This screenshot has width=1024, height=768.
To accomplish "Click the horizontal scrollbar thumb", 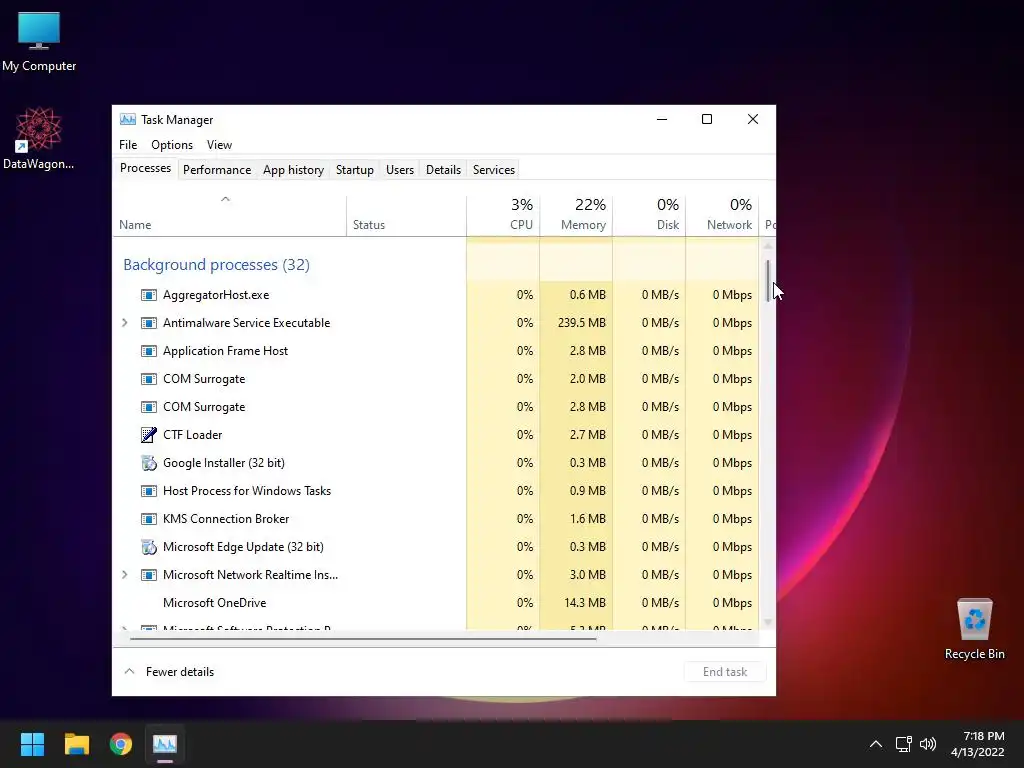I will coord(363,639).
